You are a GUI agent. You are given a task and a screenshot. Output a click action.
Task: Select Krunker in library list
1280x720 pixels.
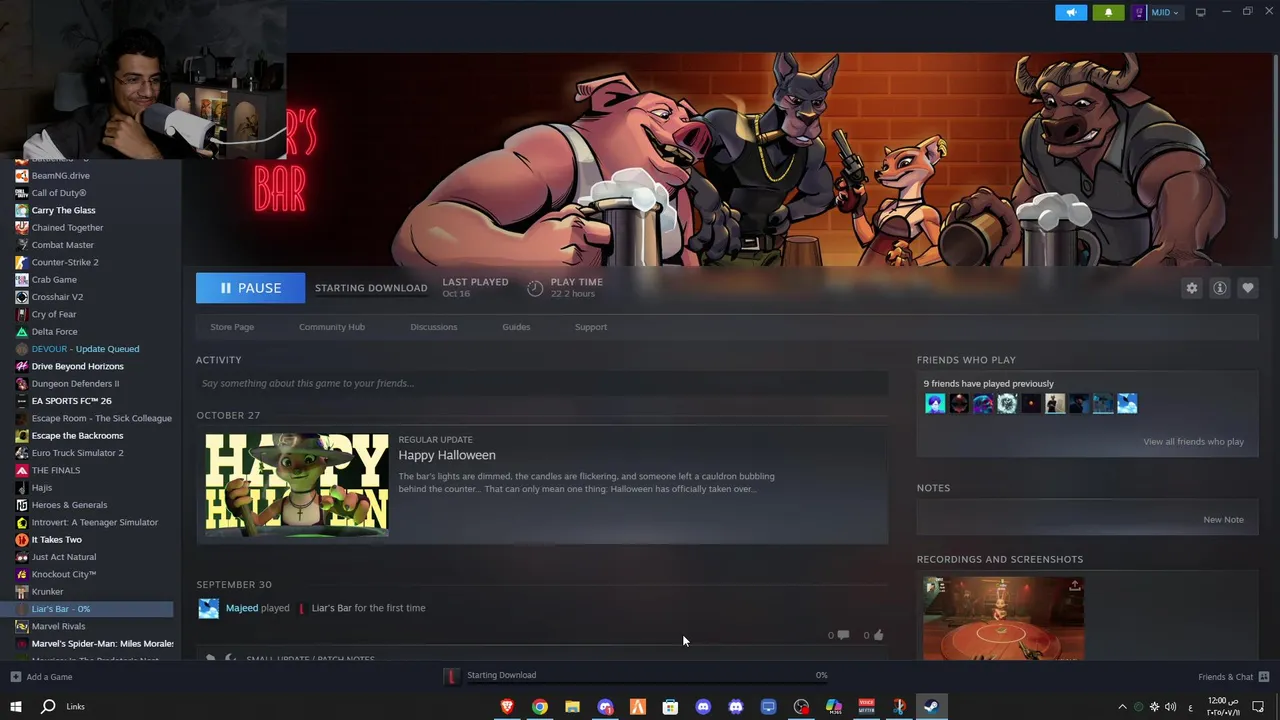pyautogui.click(x=47, y=592)
